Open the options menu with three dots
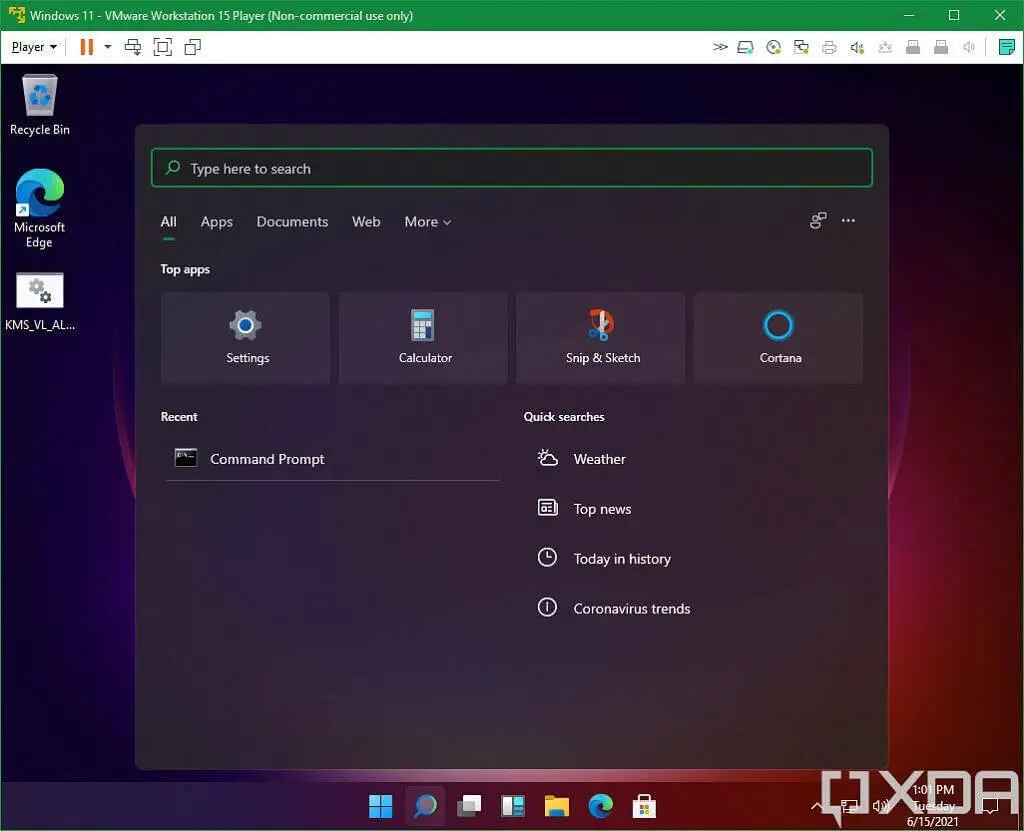Screen dimensions: 1024x831 tap(848, 221)
